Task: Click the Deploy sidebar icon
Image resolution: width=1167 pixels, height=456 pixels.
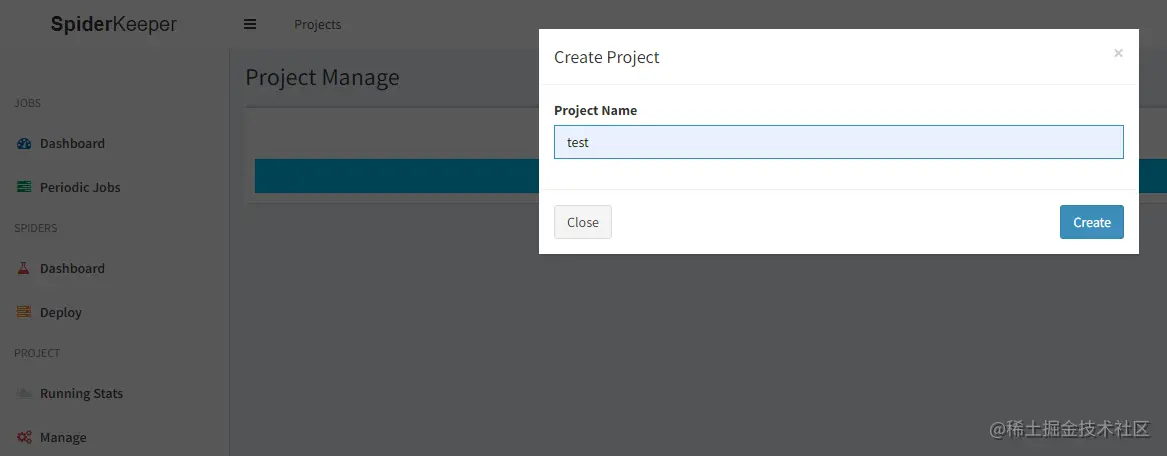Action: (x=24, y=313)
